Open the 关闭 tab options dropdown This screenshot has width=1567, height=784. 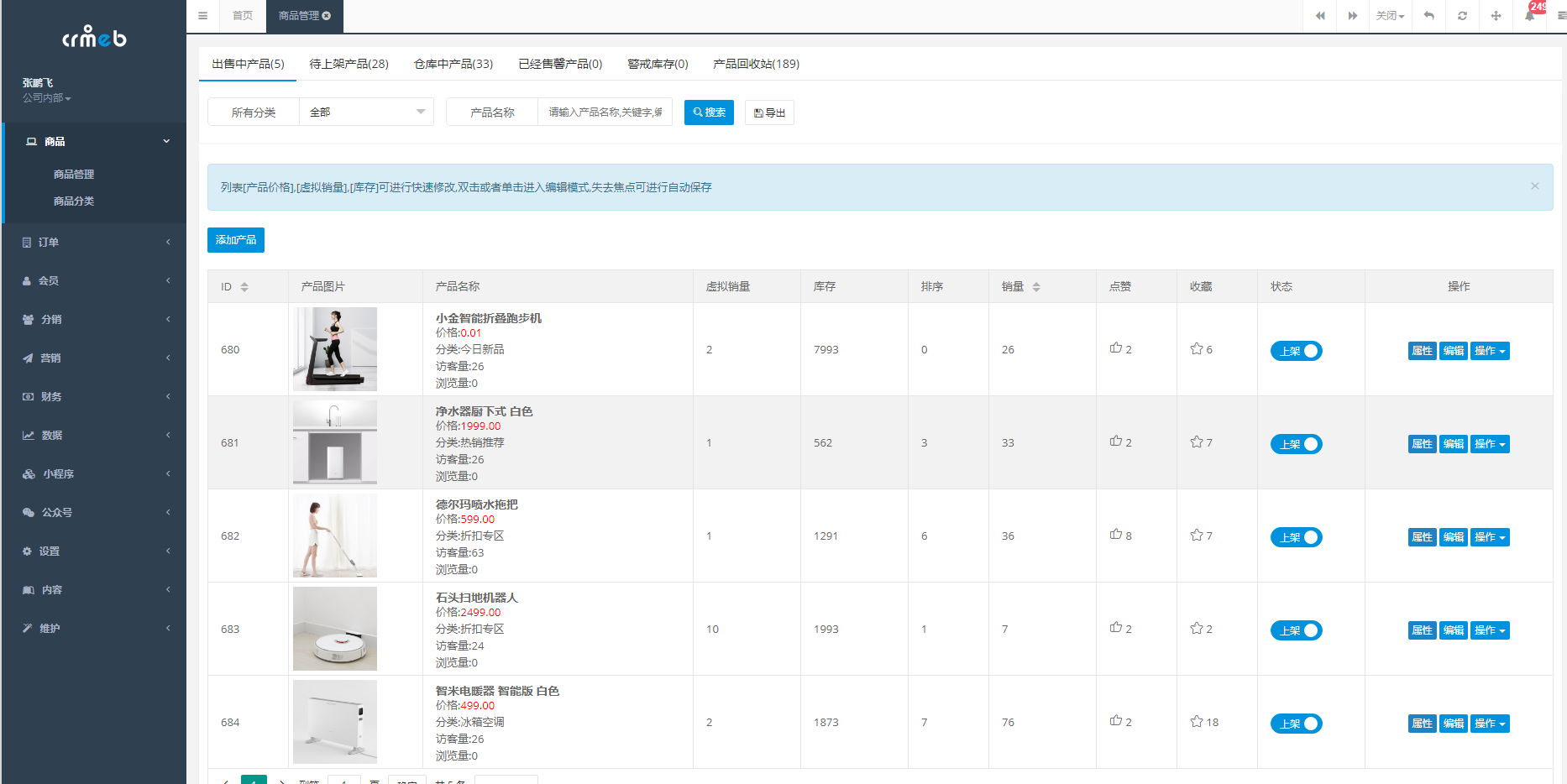point(1390,16)
